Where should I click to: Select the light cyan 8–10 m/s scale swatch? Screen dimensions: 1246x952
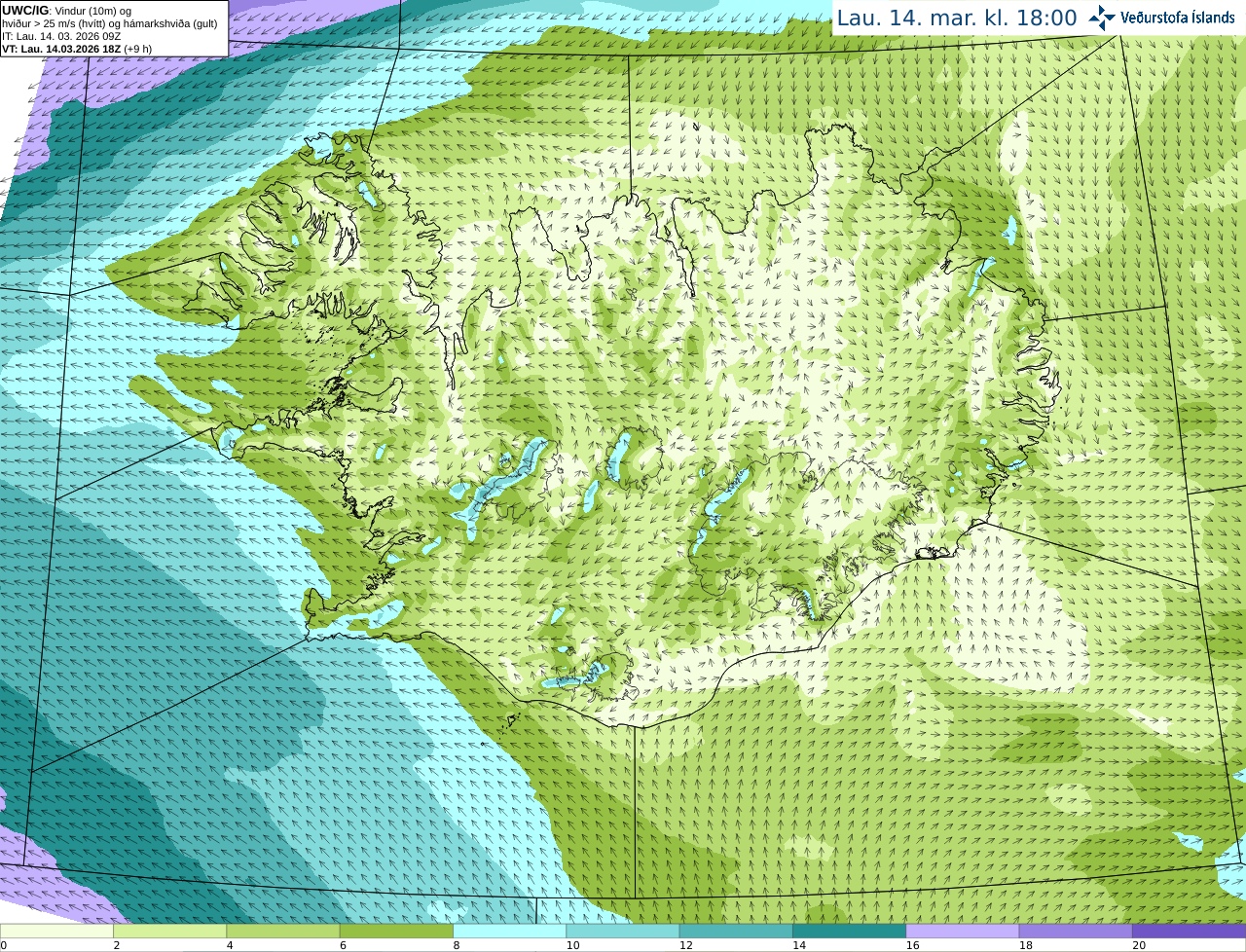click(x=509, y=931)
